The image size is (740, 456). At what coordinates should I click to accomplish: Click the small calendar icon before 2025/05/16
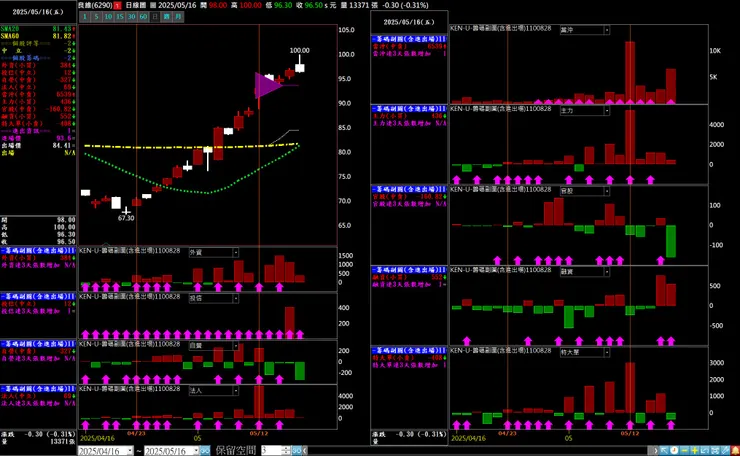click(x=153, y=5)
